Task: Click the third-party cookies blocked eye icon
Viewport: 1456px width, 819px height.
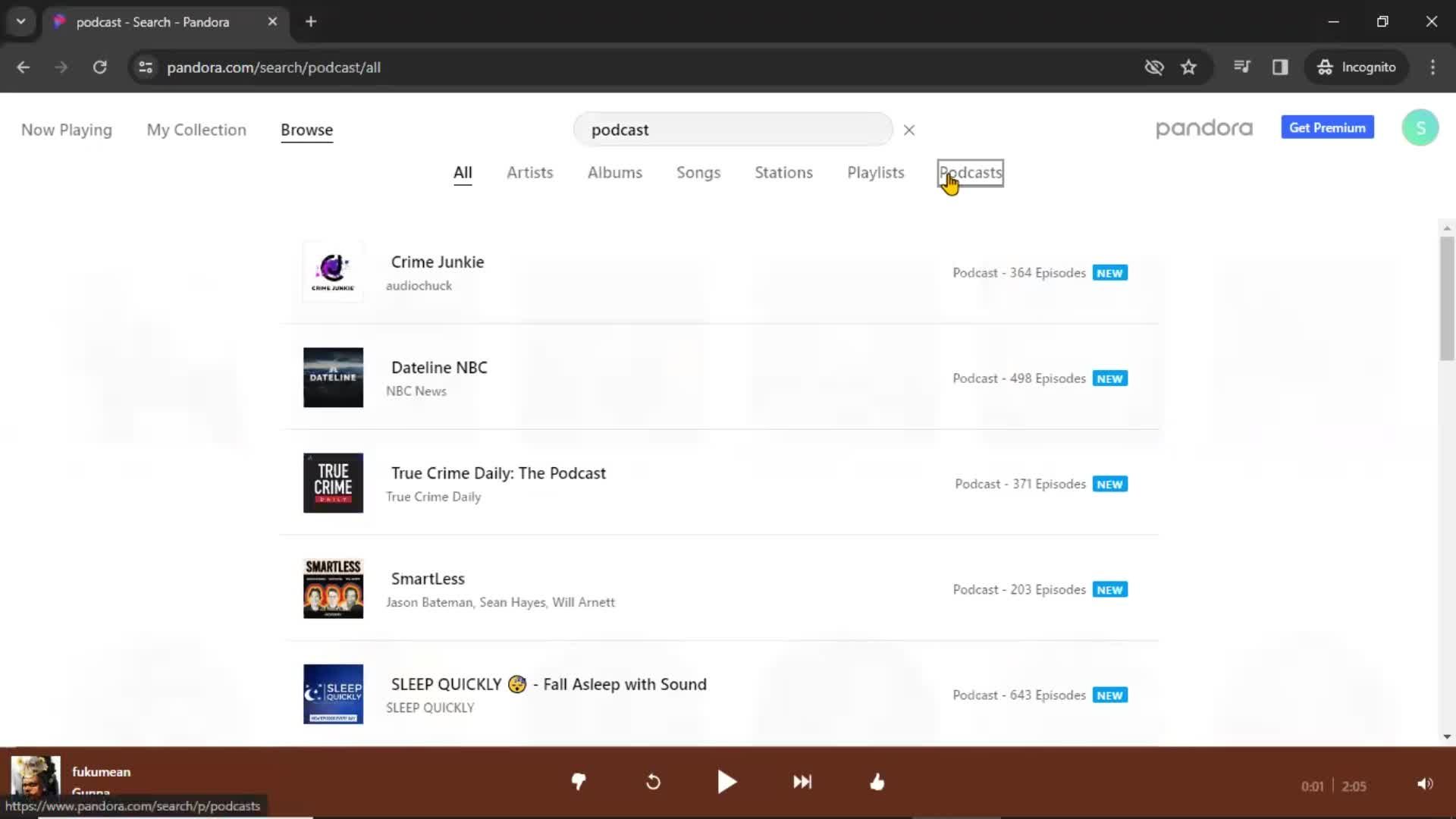Action: (1154, 67)
